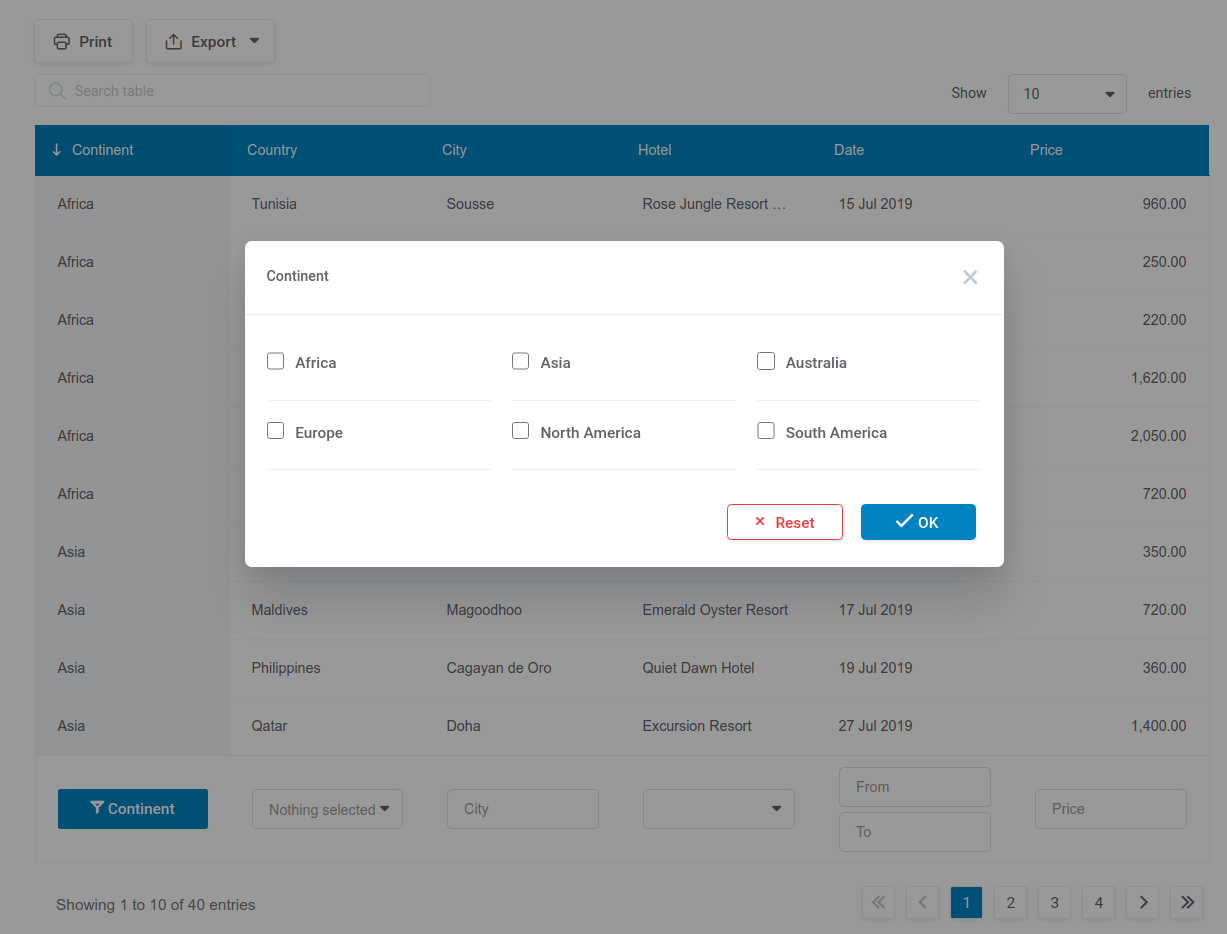
Task: Open the hotel filter dropdown in the footer
Action: 718,808
